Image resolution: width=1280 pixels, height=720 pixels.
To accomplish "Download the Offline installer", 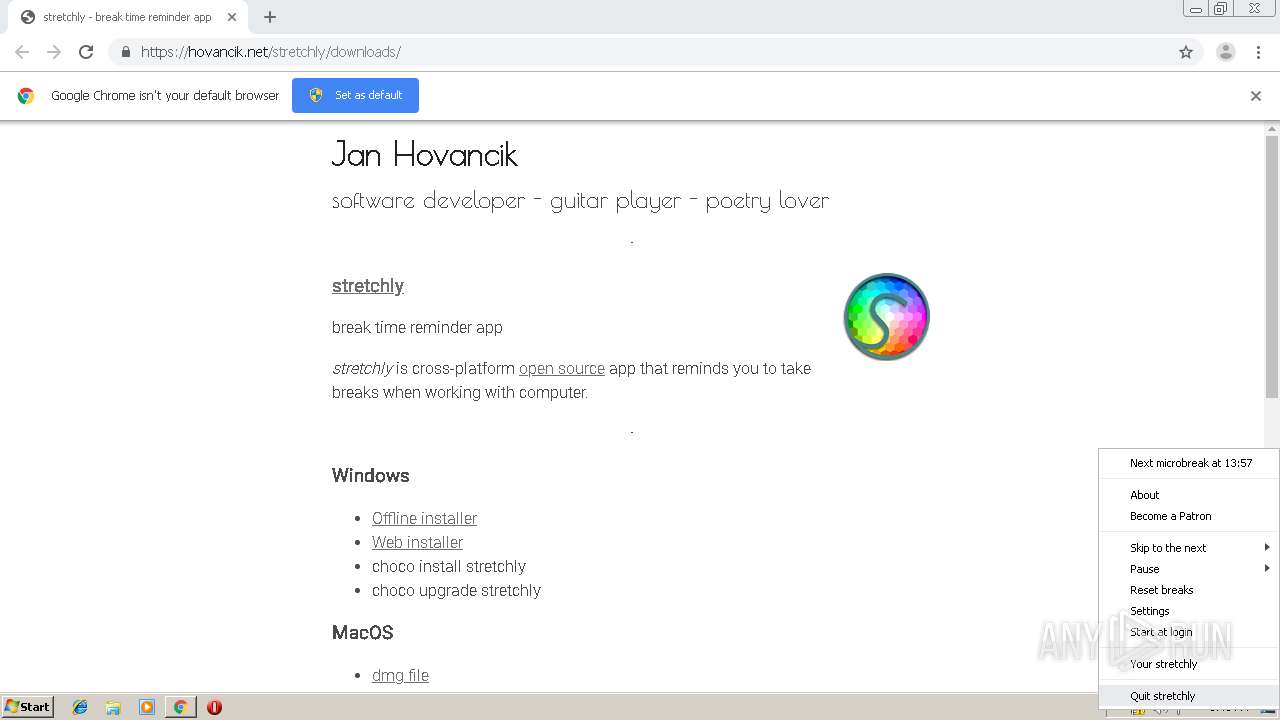I will 424,518.
